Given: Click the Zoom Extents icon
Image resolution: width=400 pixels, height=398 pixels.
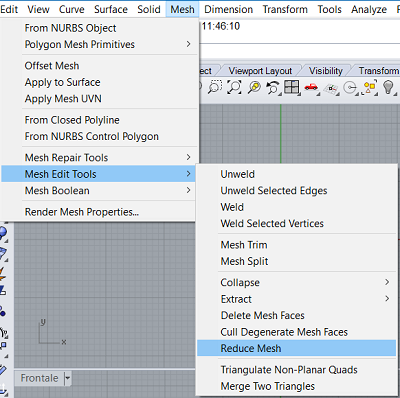Looking at the screenshot, I should tap(235, 87).
